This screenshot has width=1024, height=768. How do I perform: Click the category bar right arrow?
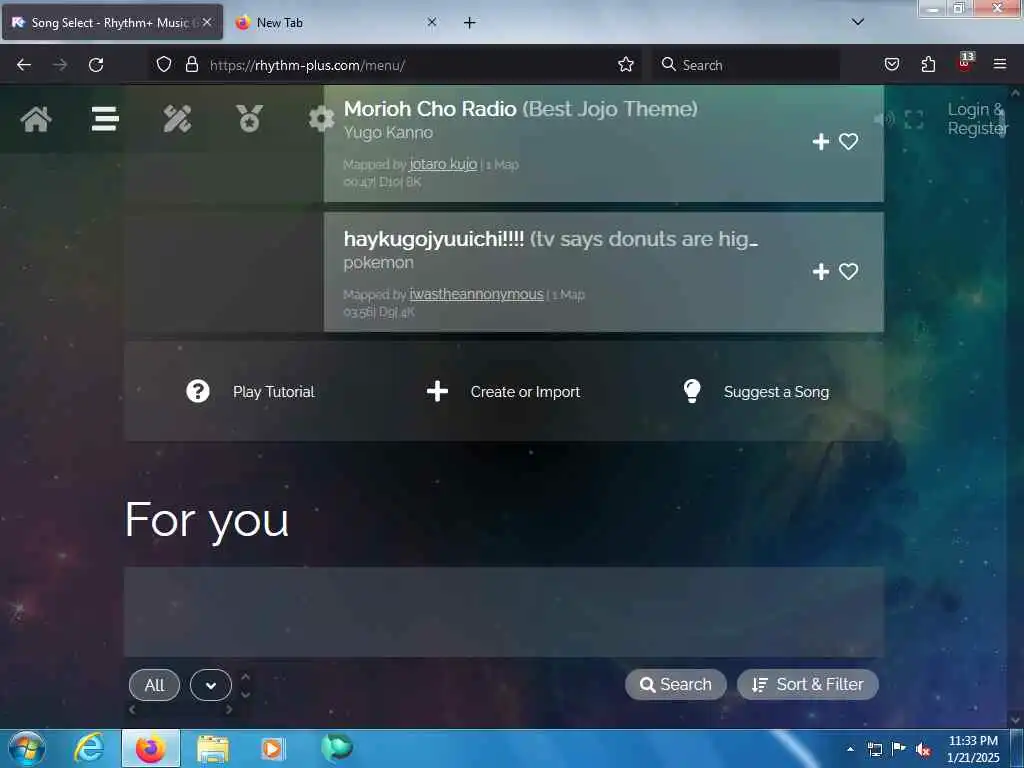[x=229, y=709]
